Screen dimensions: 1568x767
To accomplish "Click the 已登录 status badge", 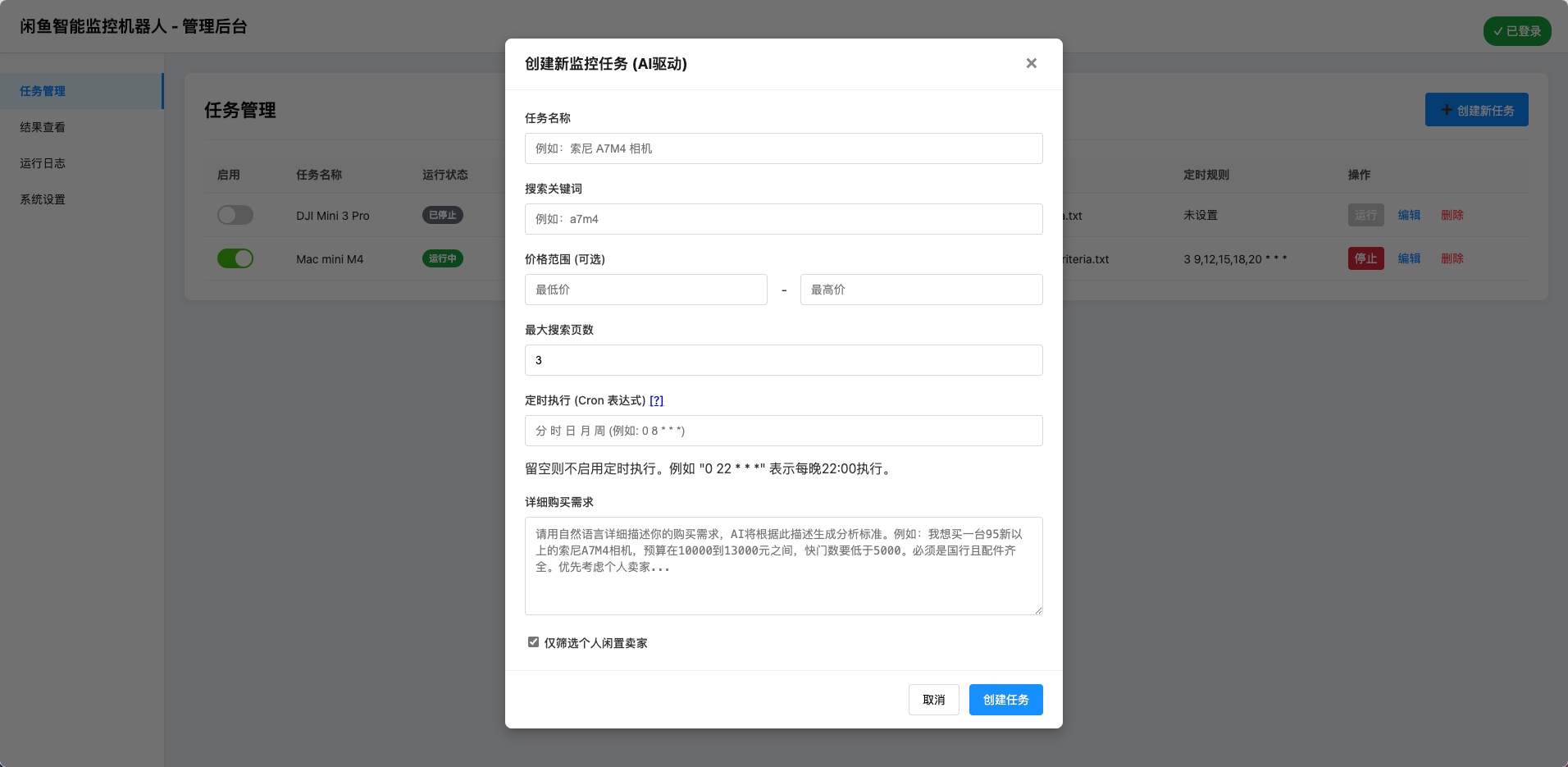I will click(x=1516, y=31).
